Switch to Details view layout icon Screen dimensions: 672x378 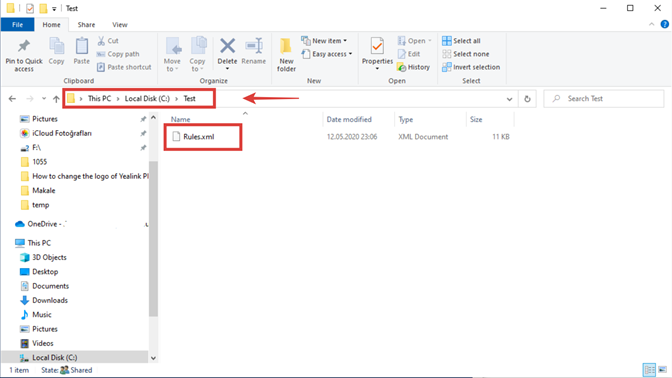tap(649, 370)
